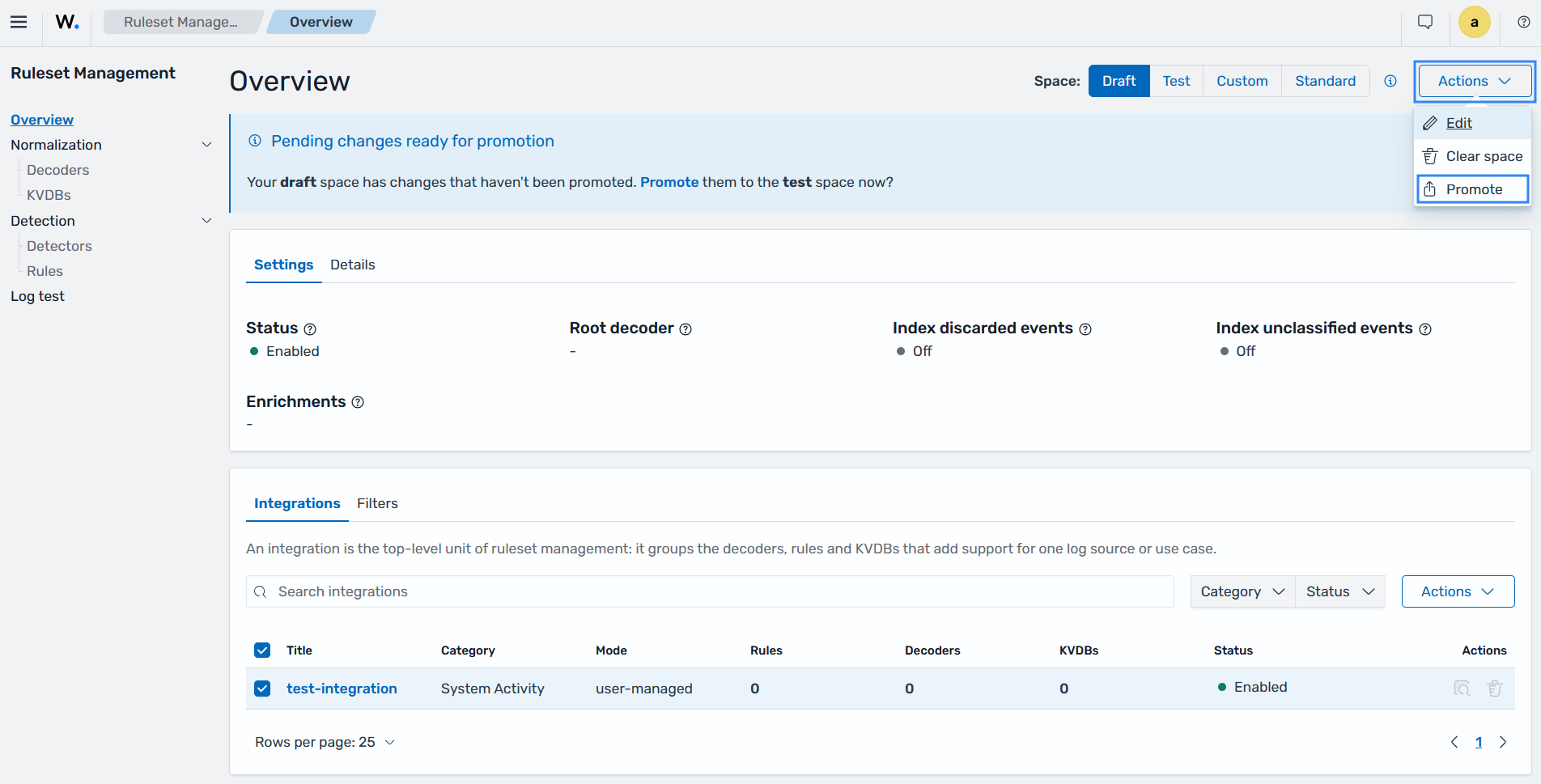The width and height of the screenshot is (1541, 784).
Task: Switch to the Custom space
Action: (x=1242, y=81)
